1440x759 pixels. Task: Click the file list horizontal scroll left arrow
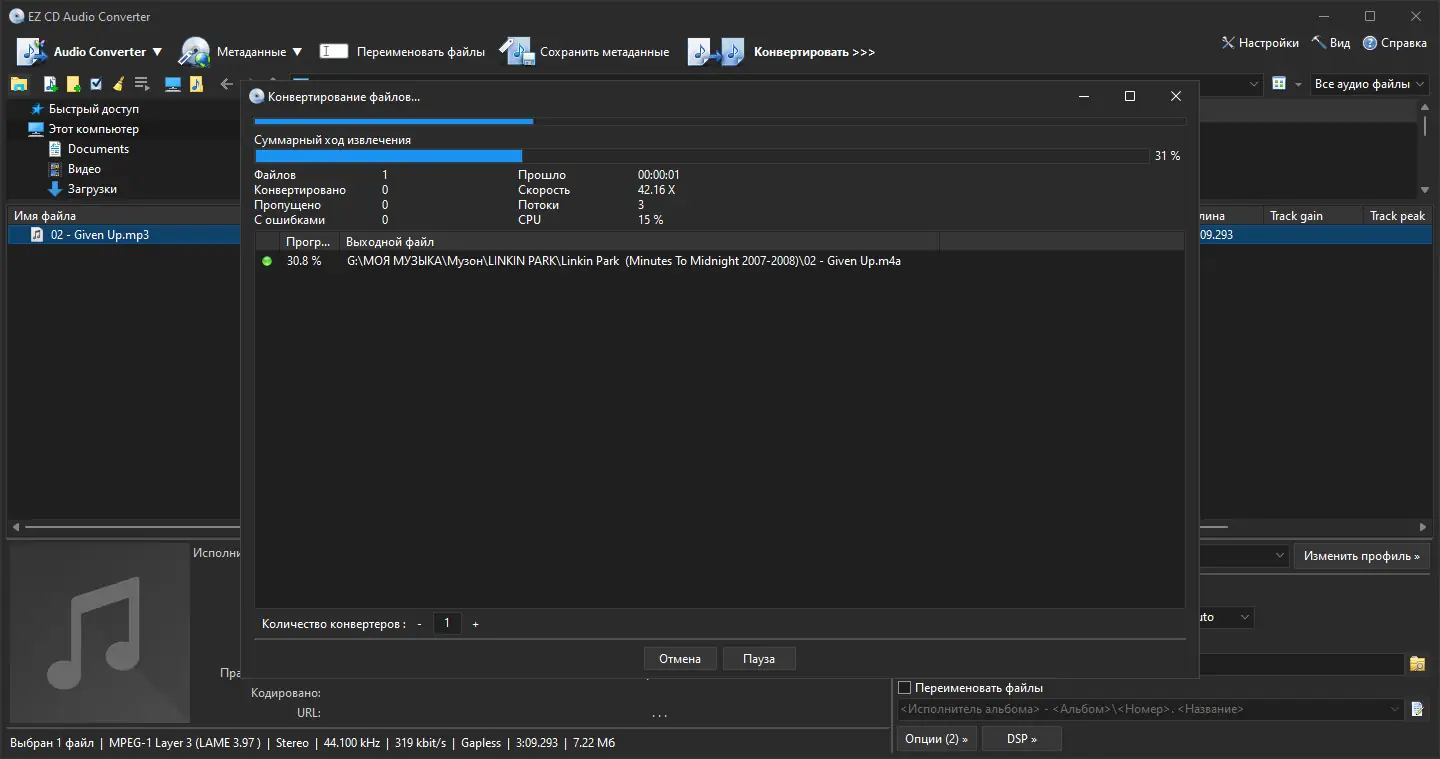point(15,527)
